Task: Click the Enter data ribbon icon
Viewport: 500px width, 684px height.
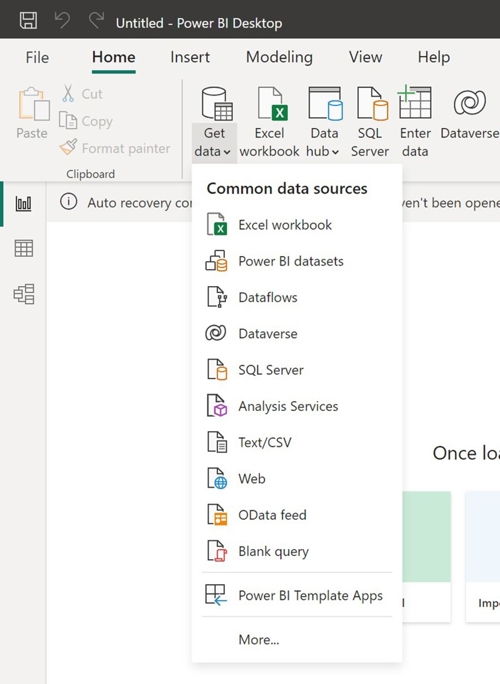Action: 415,122
